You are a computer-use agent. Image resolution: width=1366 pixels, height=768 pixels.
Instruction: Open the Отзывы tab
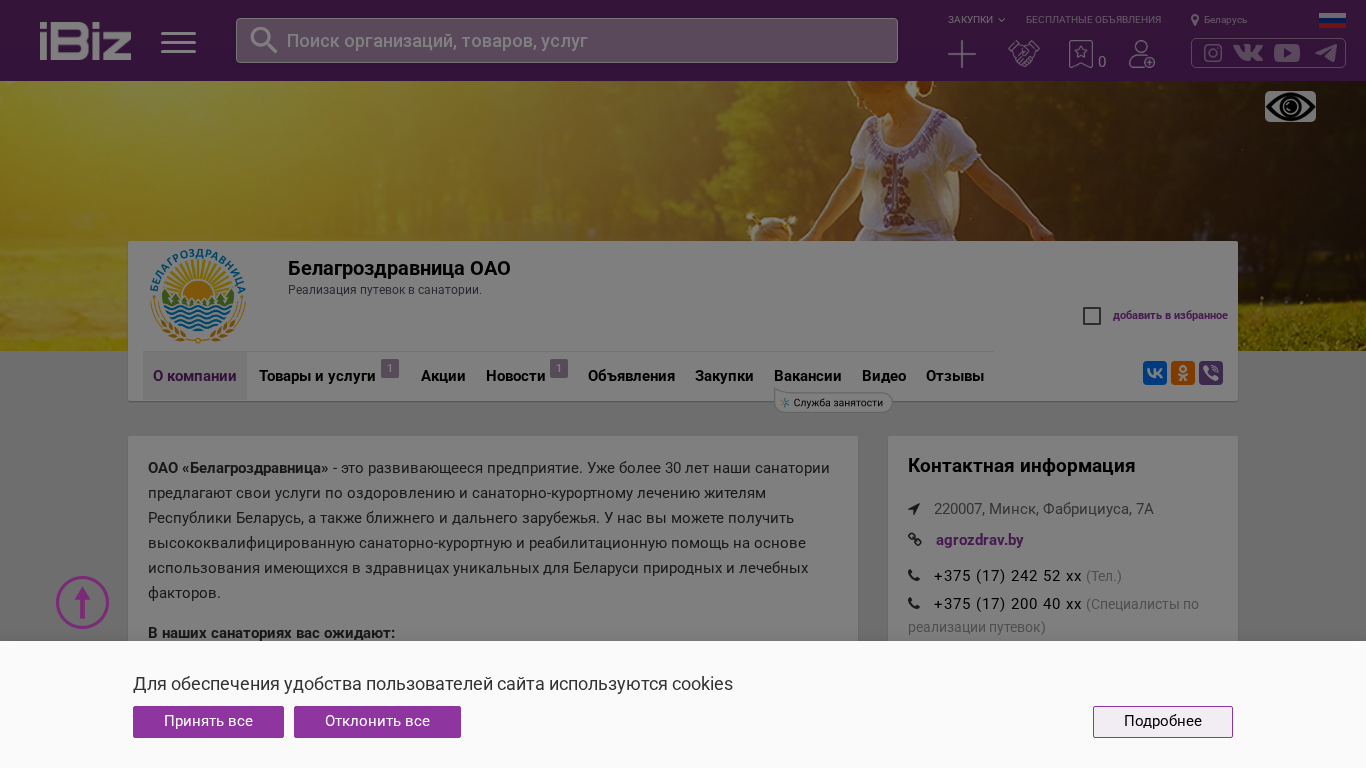click(955, 376)
